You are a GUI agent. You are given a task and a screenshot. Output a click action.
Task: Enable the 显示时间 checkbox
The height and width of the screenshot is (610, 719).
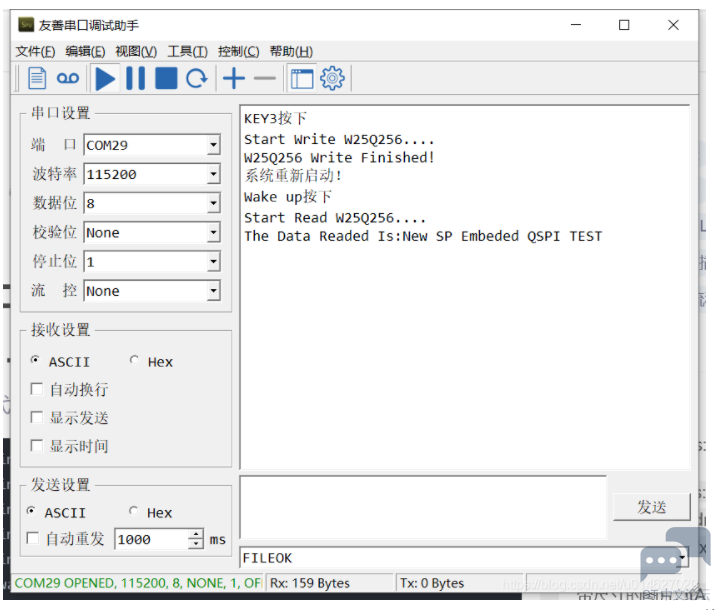pyautogui.click(x=37, y=446)
